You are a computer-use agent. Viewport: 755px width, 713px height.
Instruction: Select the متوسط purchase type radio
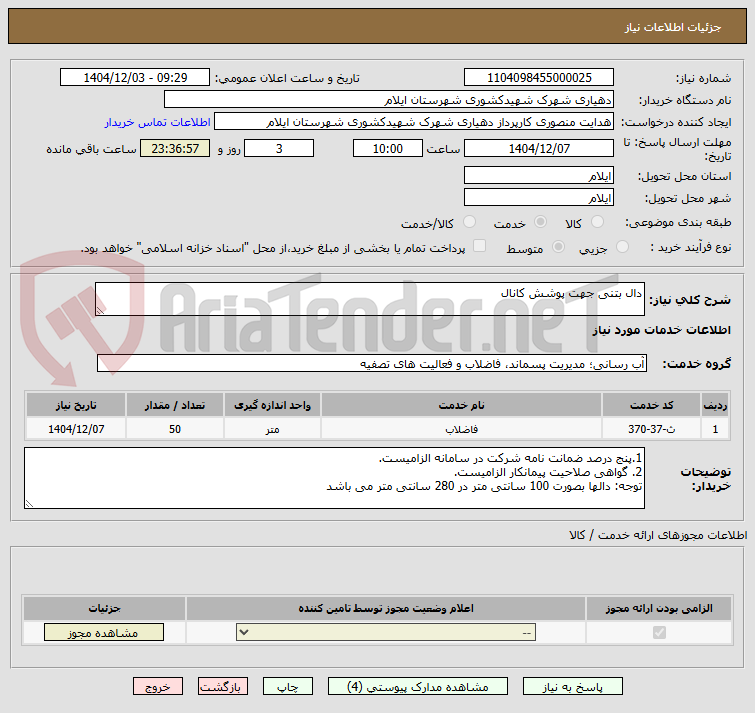click(558, 247)
